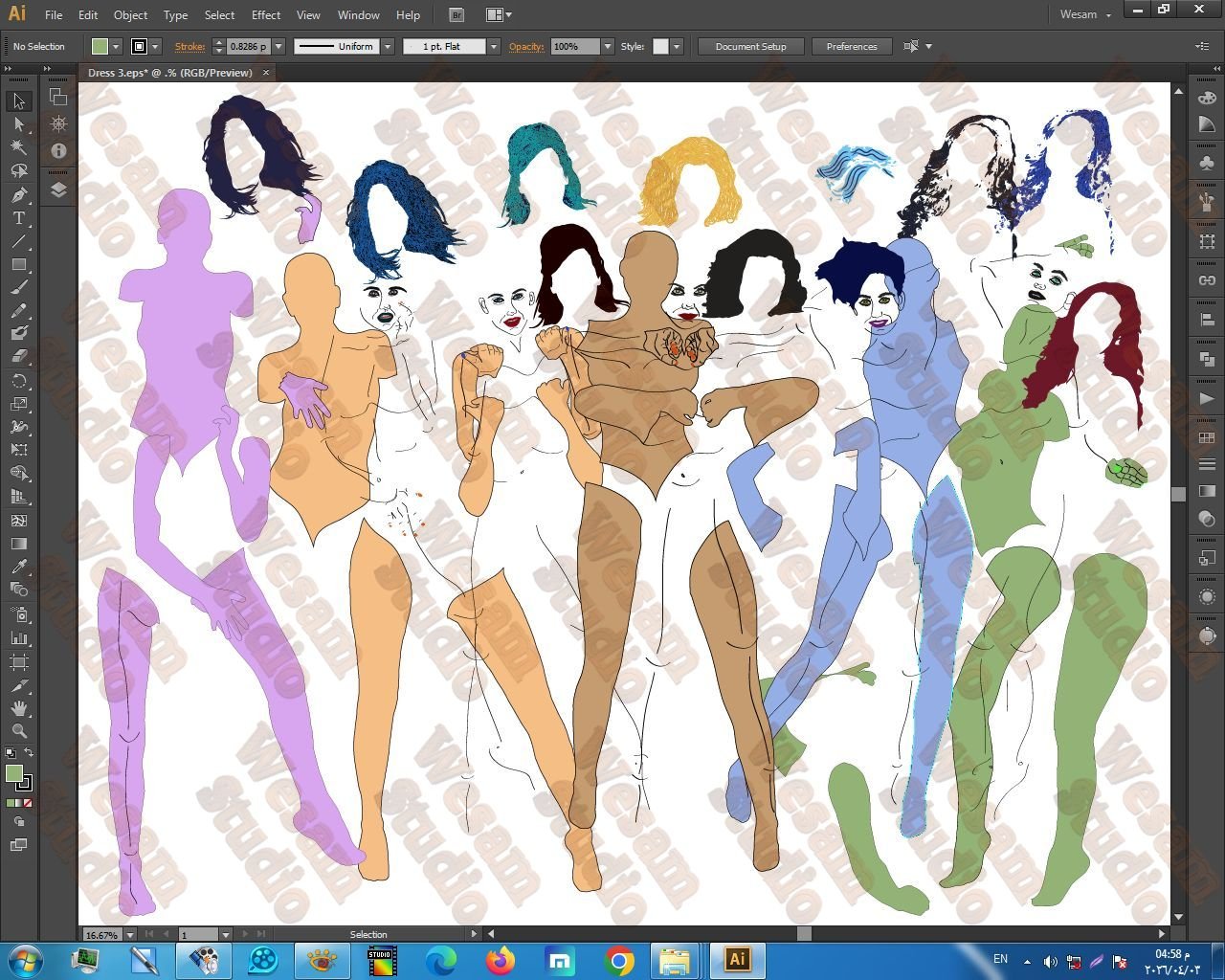Image resolution: width=1225 pixels, height=980 pixels.
Task: Open the Arrange Documents dropdown
Action: coord(499,15)
